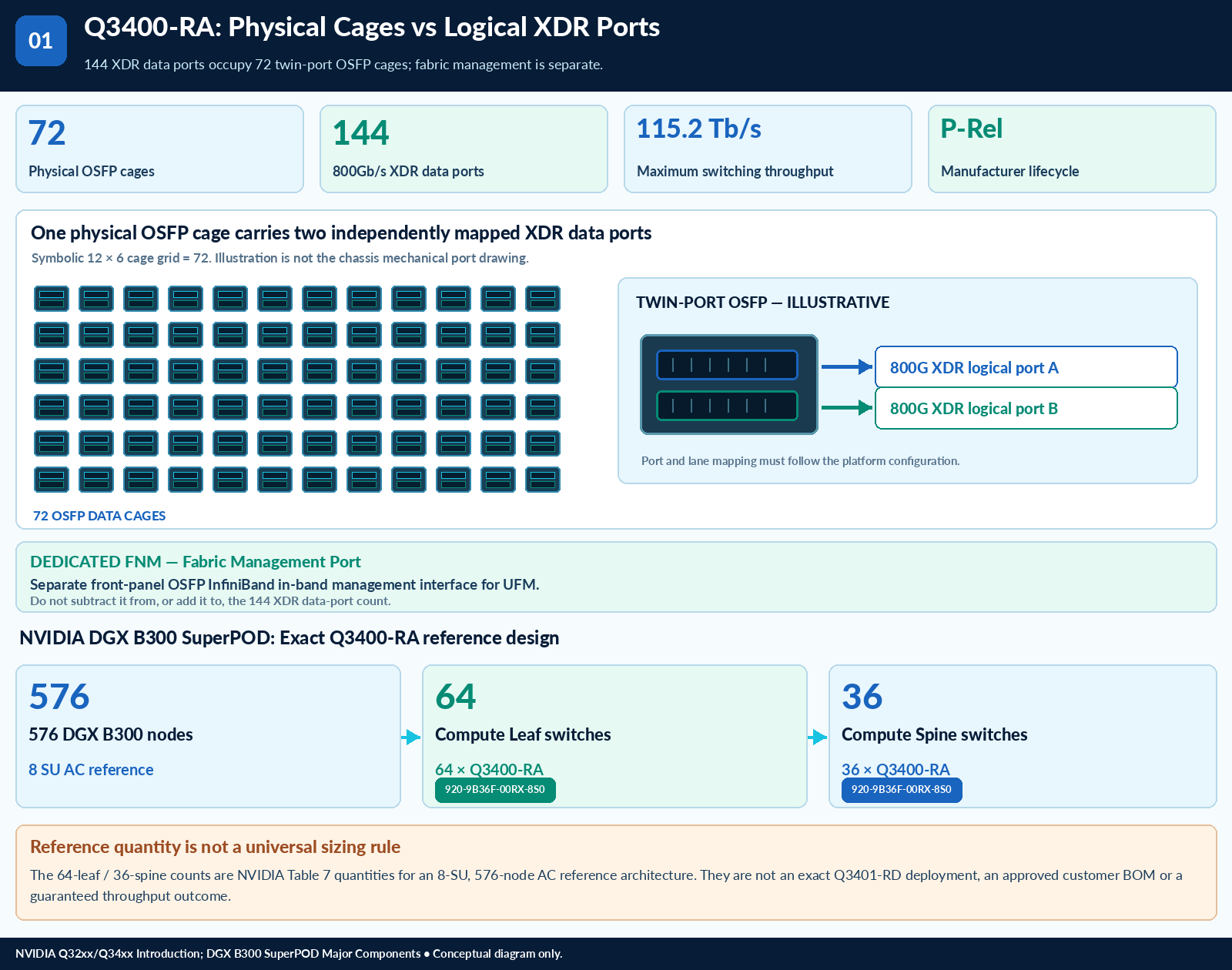This screenshot has height=970, width=1232.
Task: Click the arrow between leaf and spine switches
Action: 818,738
